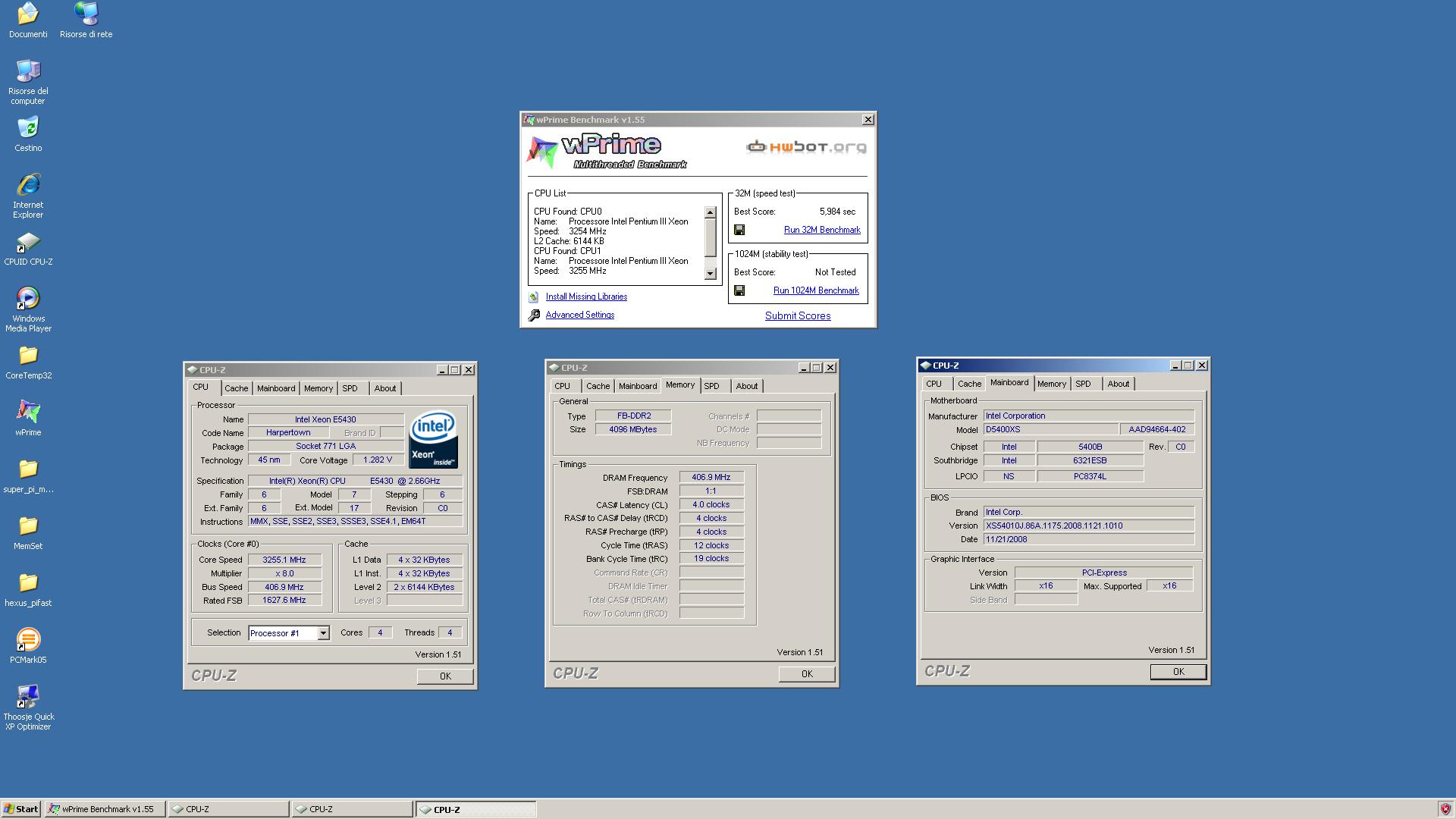
Task: Click the CPU List scroll down arrow
Action: click(711, 274)
